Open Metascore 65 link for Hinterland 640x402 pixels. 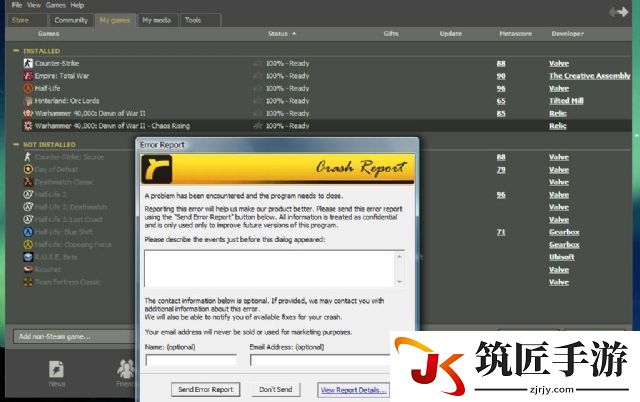(501, 101)
